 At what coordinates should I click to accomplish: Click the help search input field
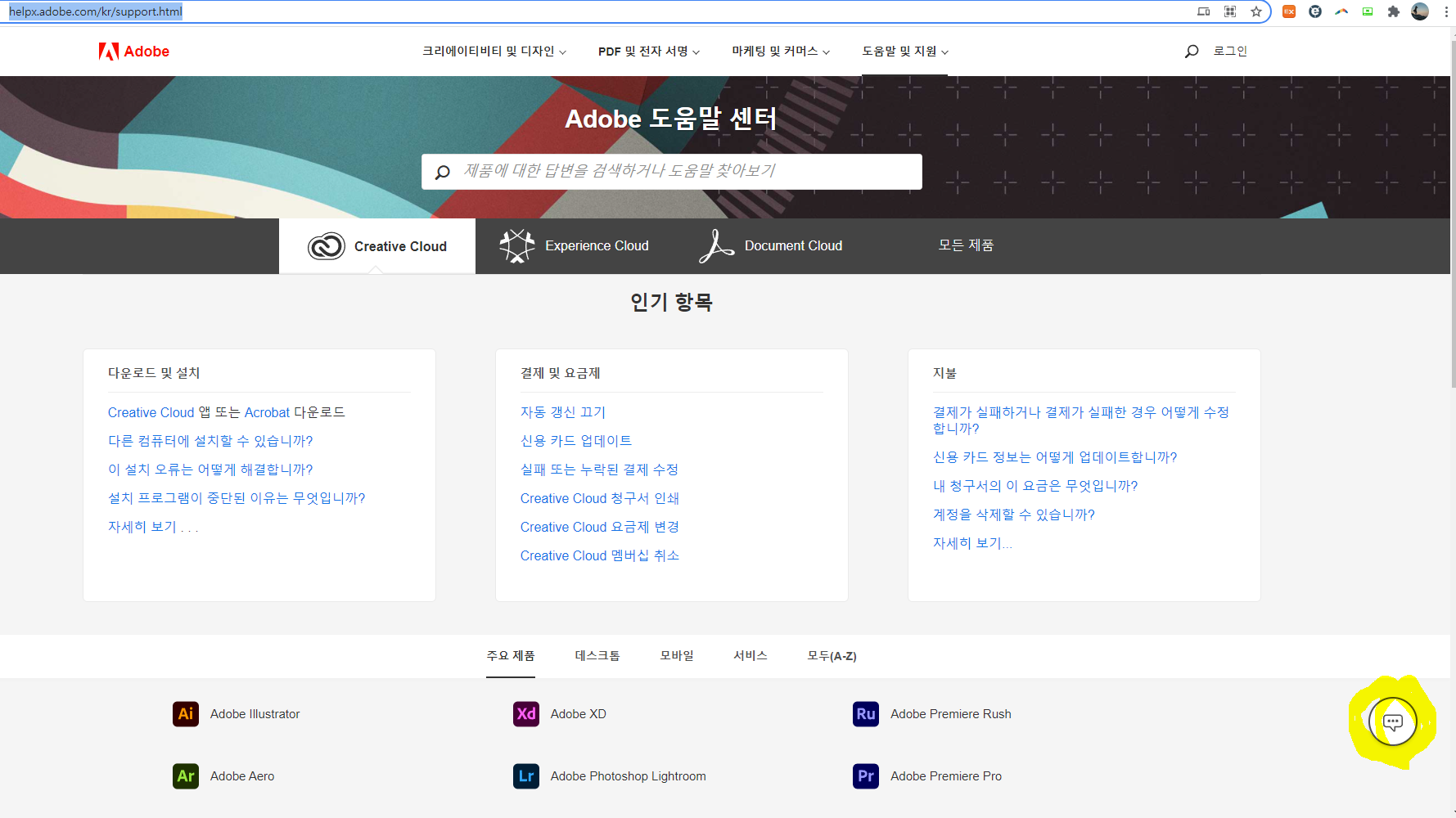(672, 172)
